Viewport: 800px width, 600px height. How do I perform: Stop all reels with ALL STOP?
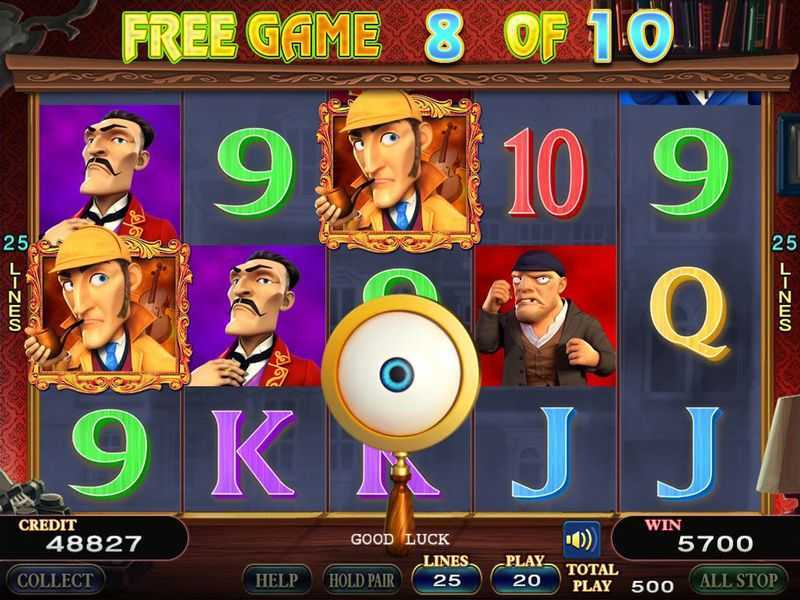click(738, 580)
